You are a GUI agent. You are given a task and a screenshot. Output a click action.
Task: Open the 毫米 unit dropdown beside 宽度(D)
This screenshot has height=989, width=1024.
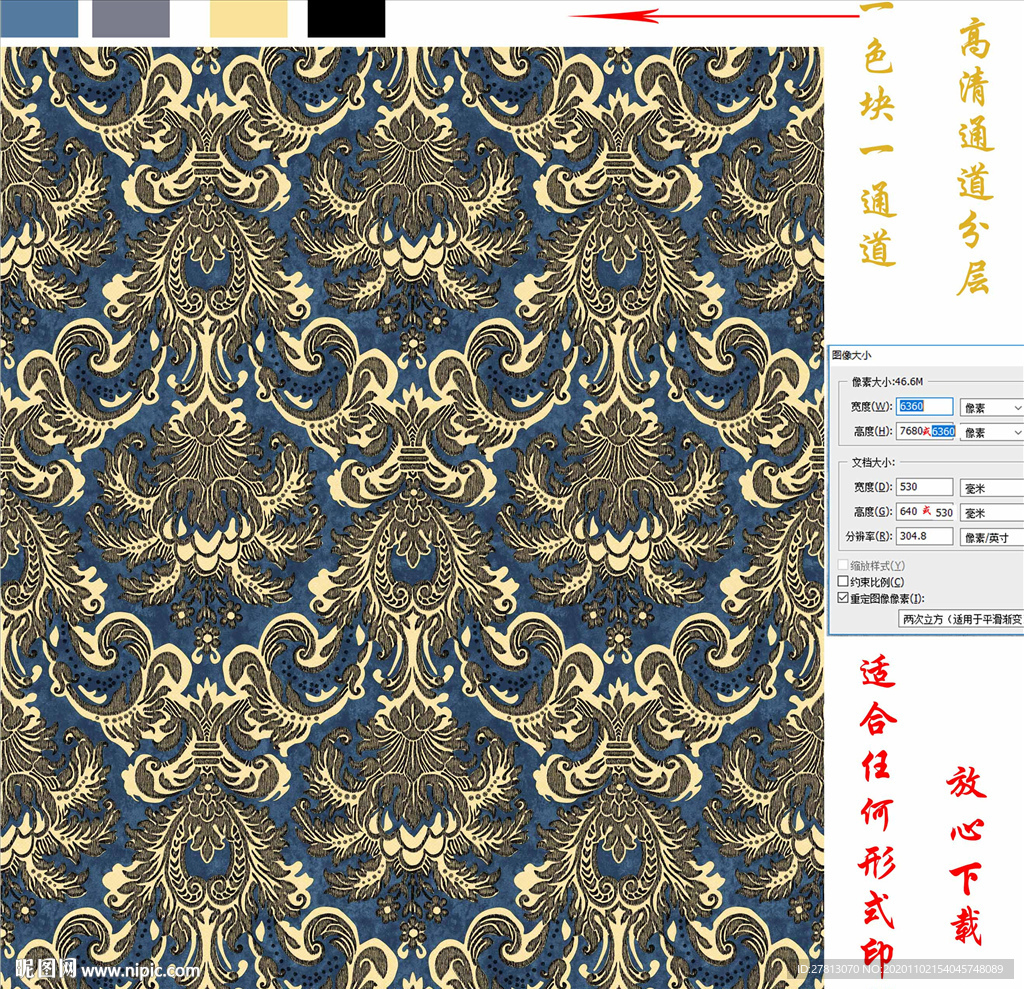tap(991, 488)
